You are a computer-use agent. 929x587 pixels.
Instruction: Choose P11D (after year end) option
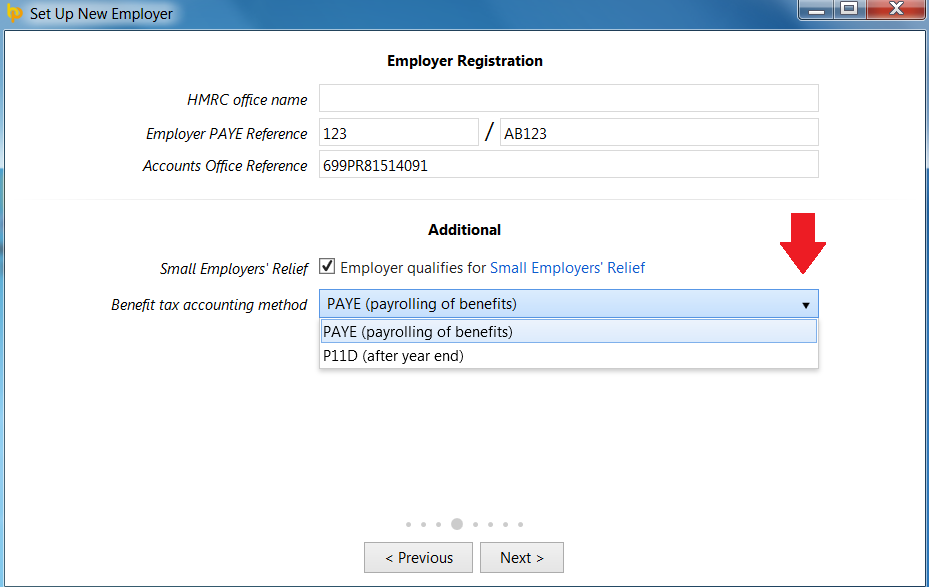pyautogui.click(x=569, y=356)
